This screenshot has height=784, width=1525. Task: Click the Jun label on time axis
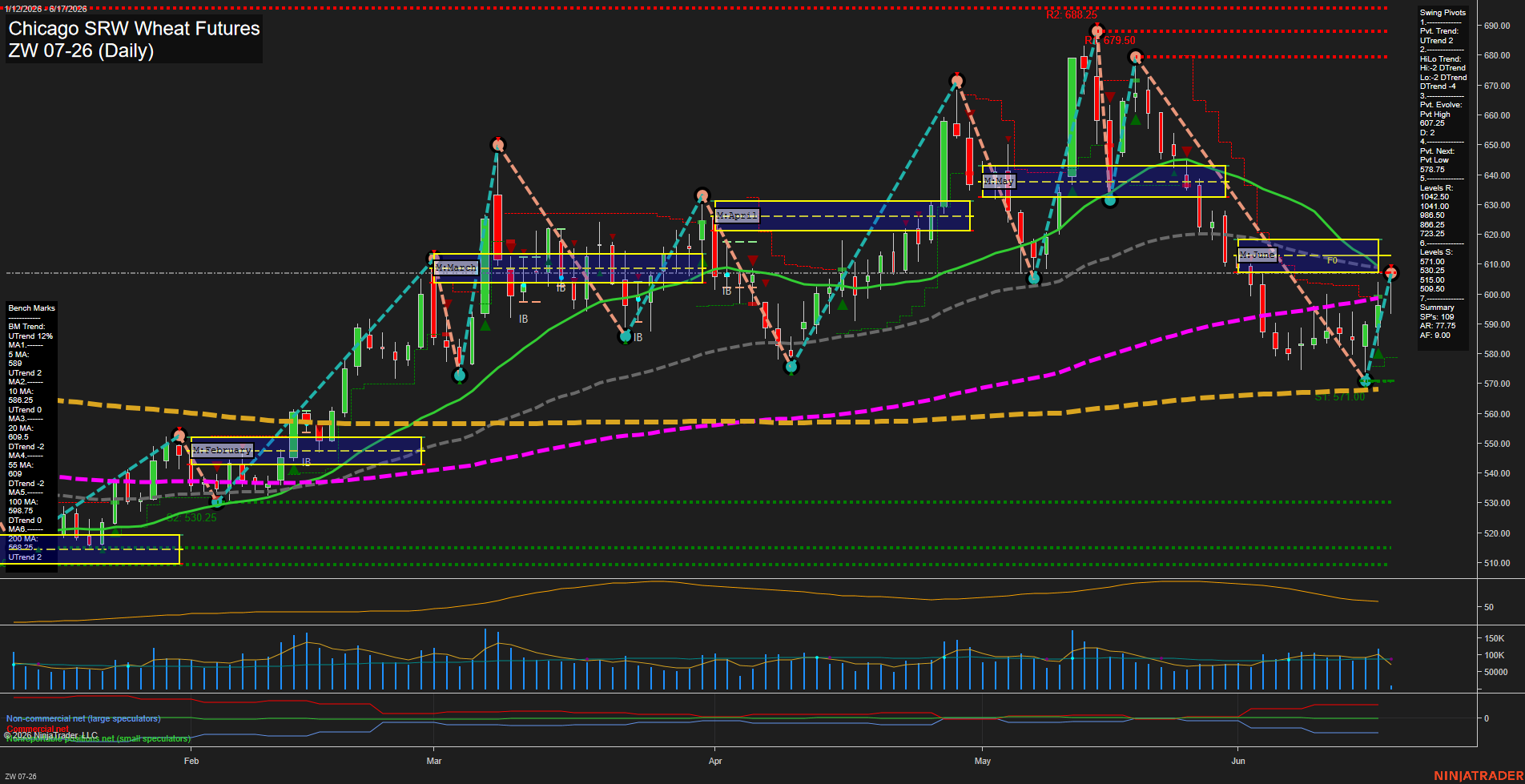coord(1238,761)
